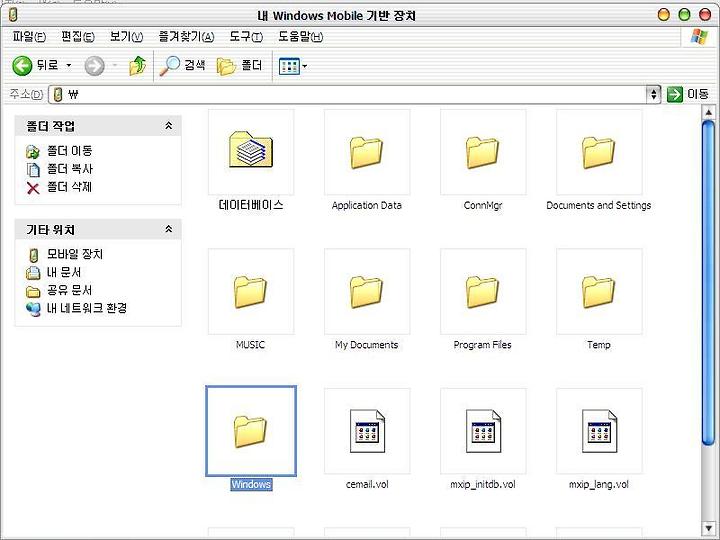The width and height of the screenshot is (720, 540).
Task: Open the 즐겨찾기(A) menu
Action: (x=186, y=36)
